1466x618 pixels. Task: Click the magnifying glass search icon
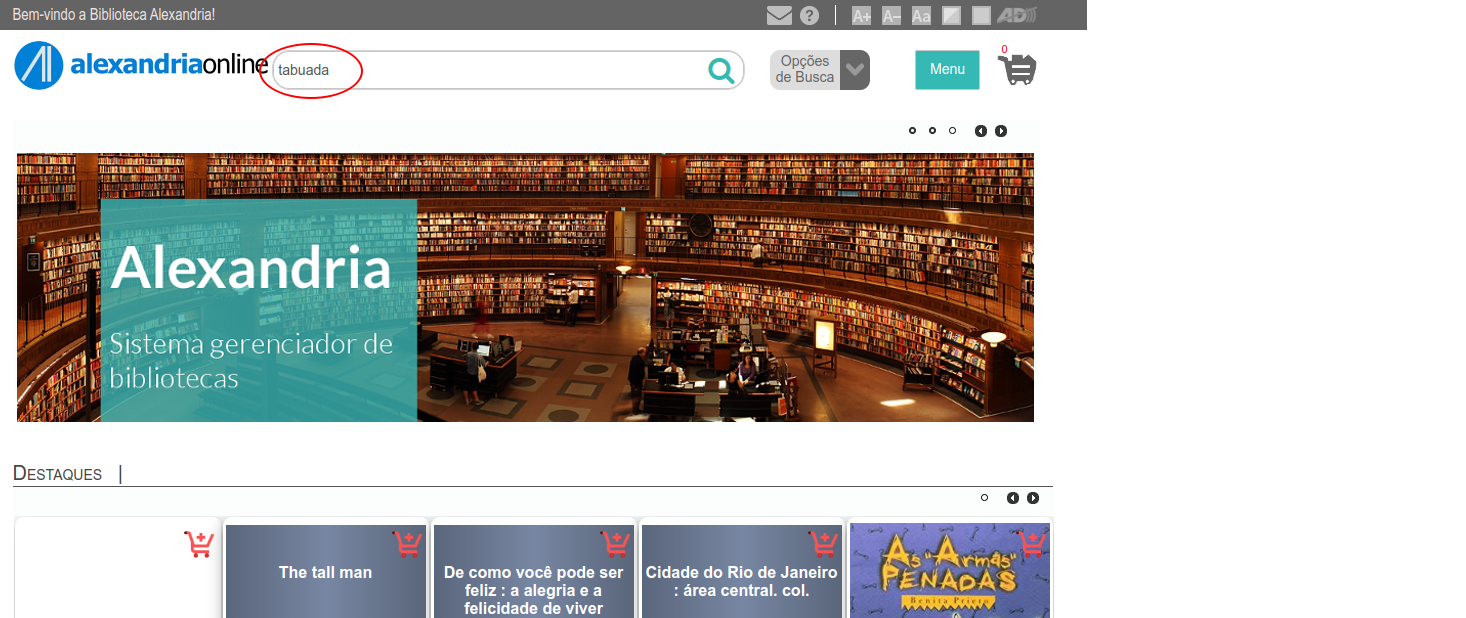[x=721, y=70]
